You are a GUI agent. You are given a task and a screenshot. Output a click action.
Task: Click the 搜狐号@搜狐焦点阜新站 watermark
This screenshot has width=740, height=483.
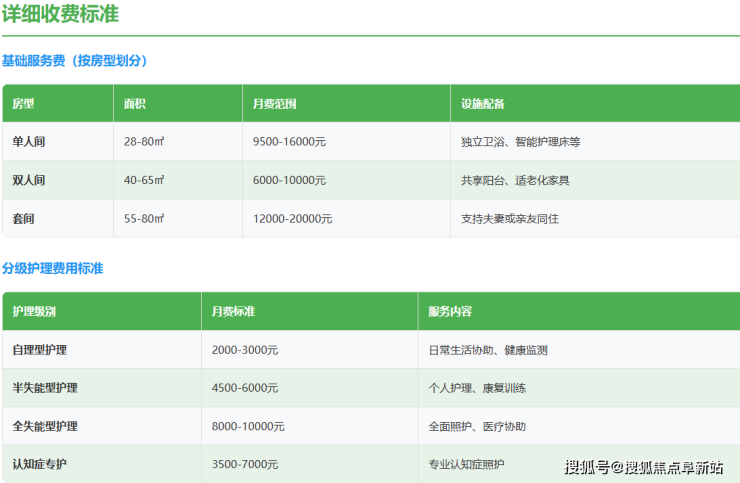pos(643,467)
